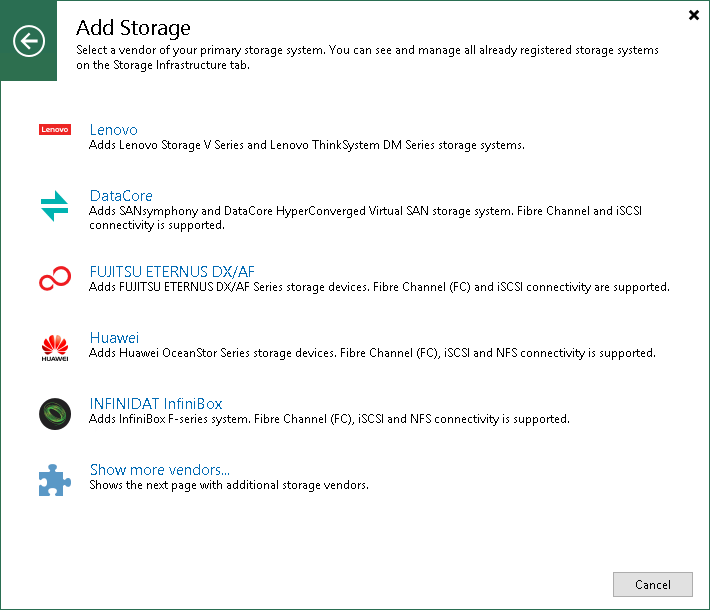Image resolution: width=710 pixels, height=610 pixels.
Task: Click the InfiniBox F-series description text
Action: (329, 419)
